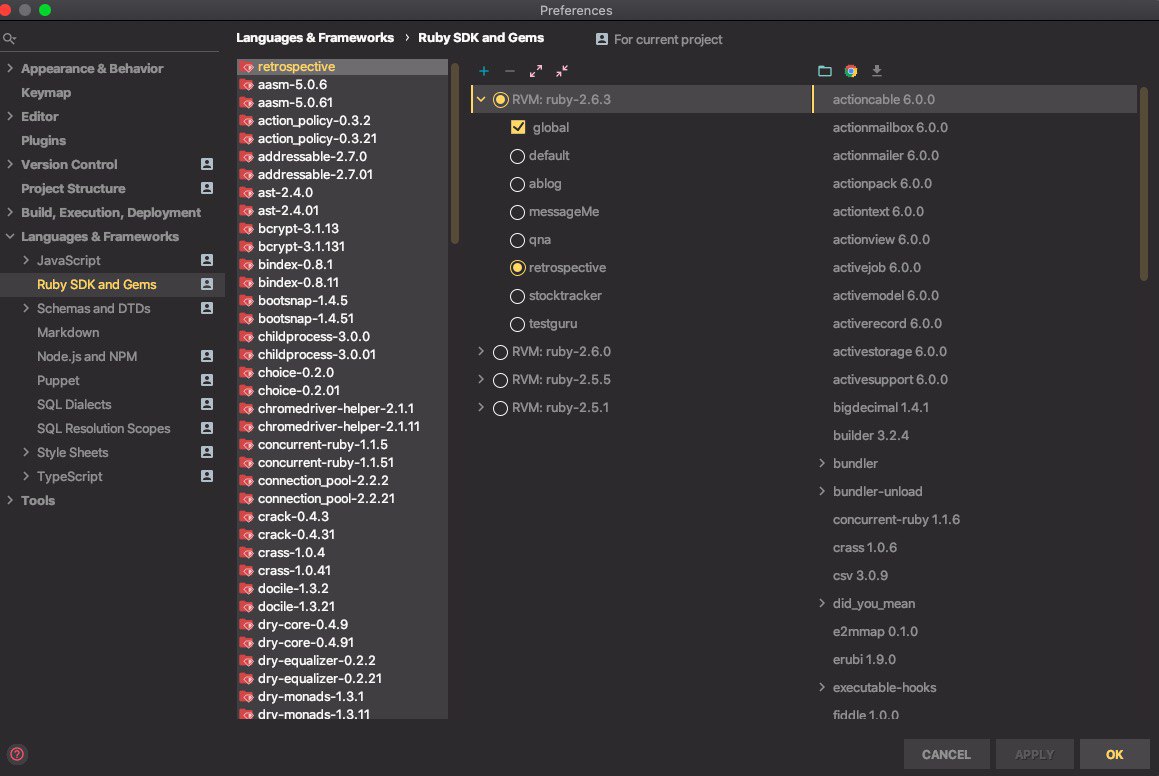The height and width of the screenshot is (776, 1159).
Task: Click project icon beside TypeScript row
Action: point(207,476)
